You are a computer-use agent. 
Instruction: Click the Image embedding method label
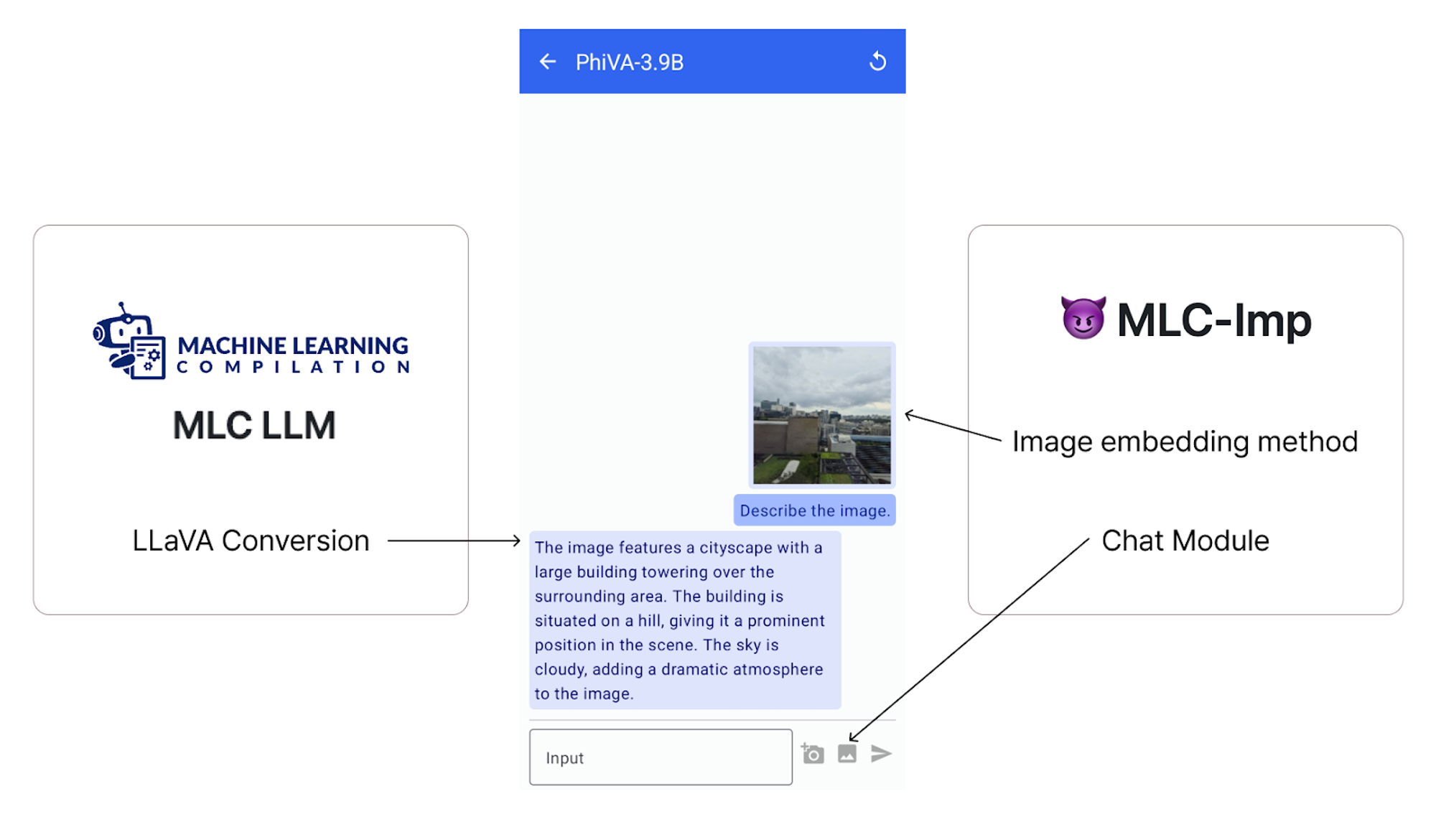coord(1185,442)
